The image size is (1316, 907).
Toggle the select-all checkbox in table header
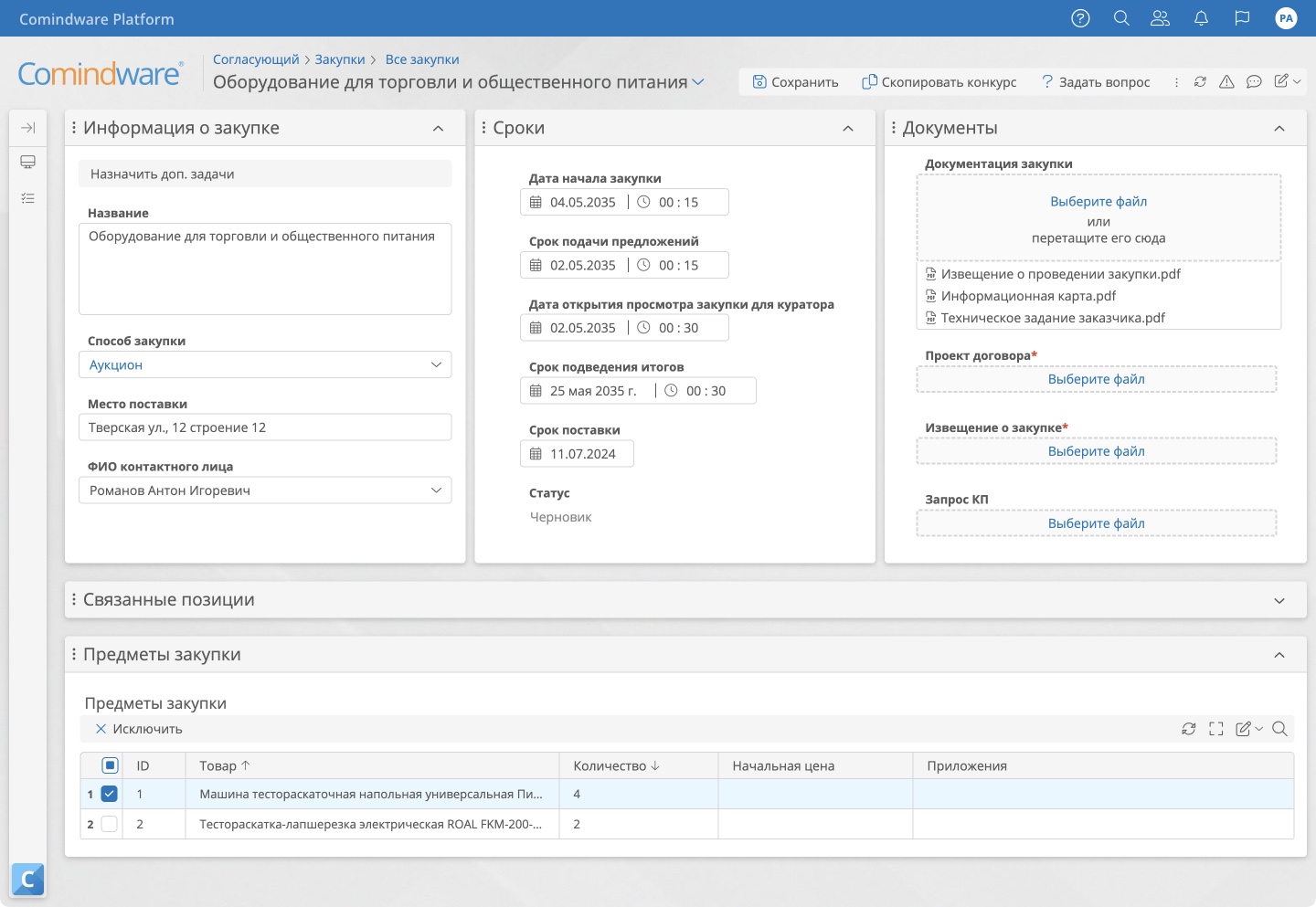[110, 765]
